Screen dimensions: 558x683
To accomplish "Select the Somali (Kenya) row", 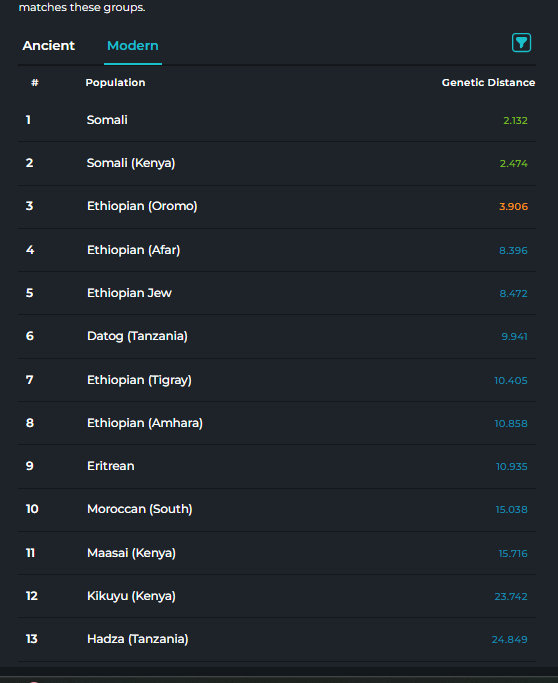I will (277, 163).
